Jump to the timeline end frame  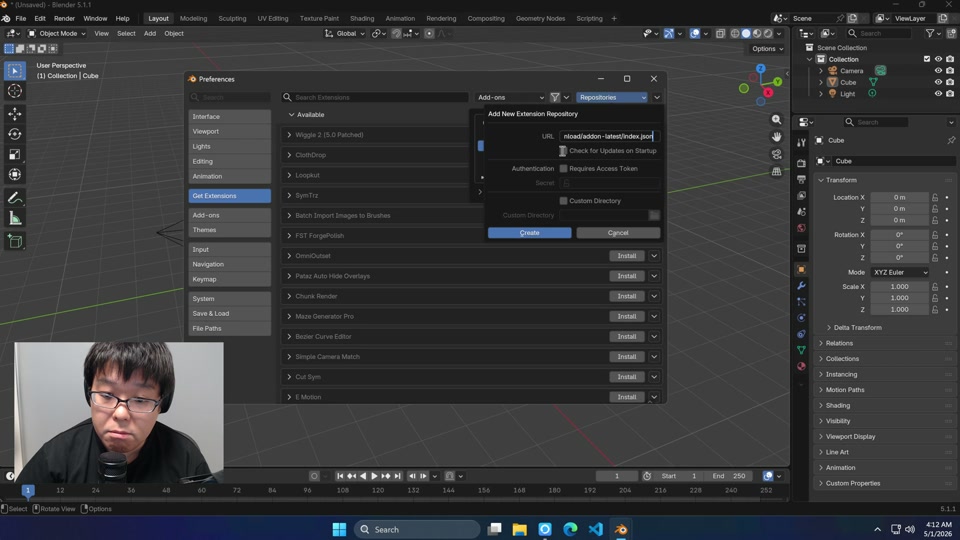[397, 476]
